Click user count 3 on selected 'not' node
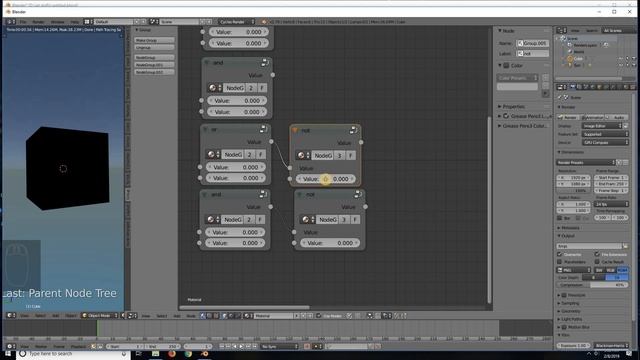The width and height of the screenshot is (640, 360). point(339,156)
